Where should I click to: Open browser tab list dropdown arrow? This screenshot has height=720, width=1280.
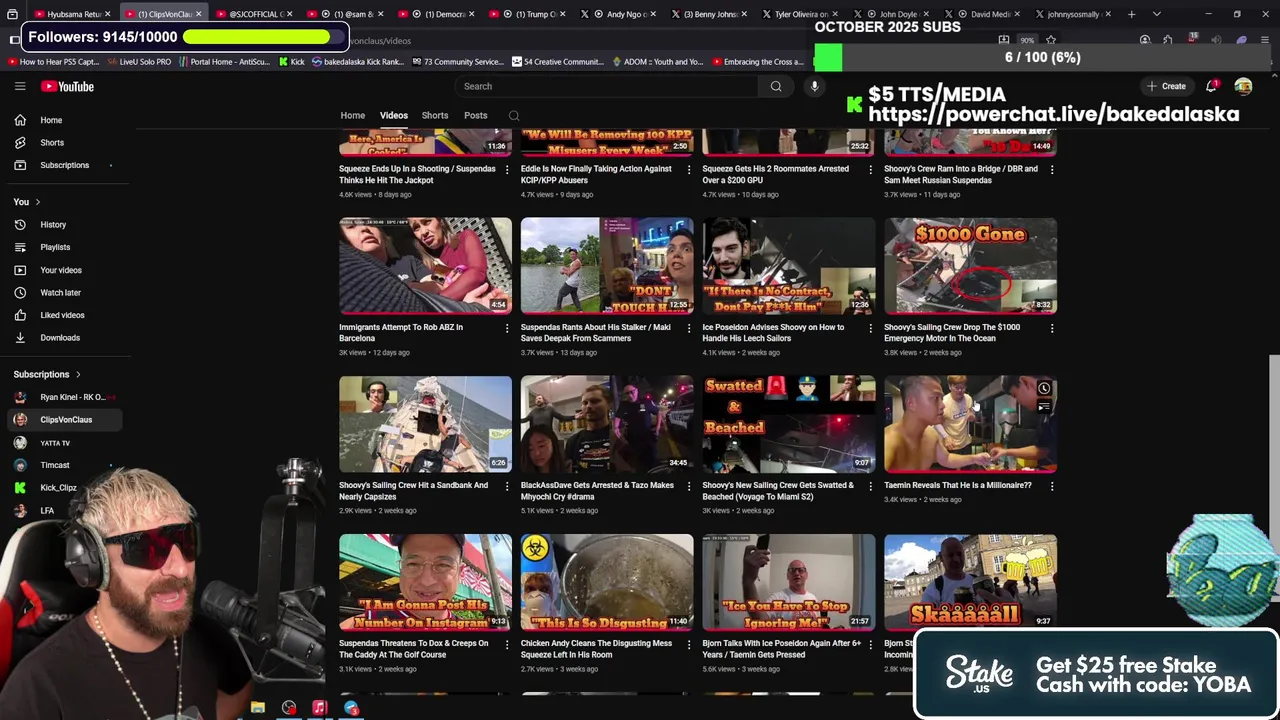1157,14
